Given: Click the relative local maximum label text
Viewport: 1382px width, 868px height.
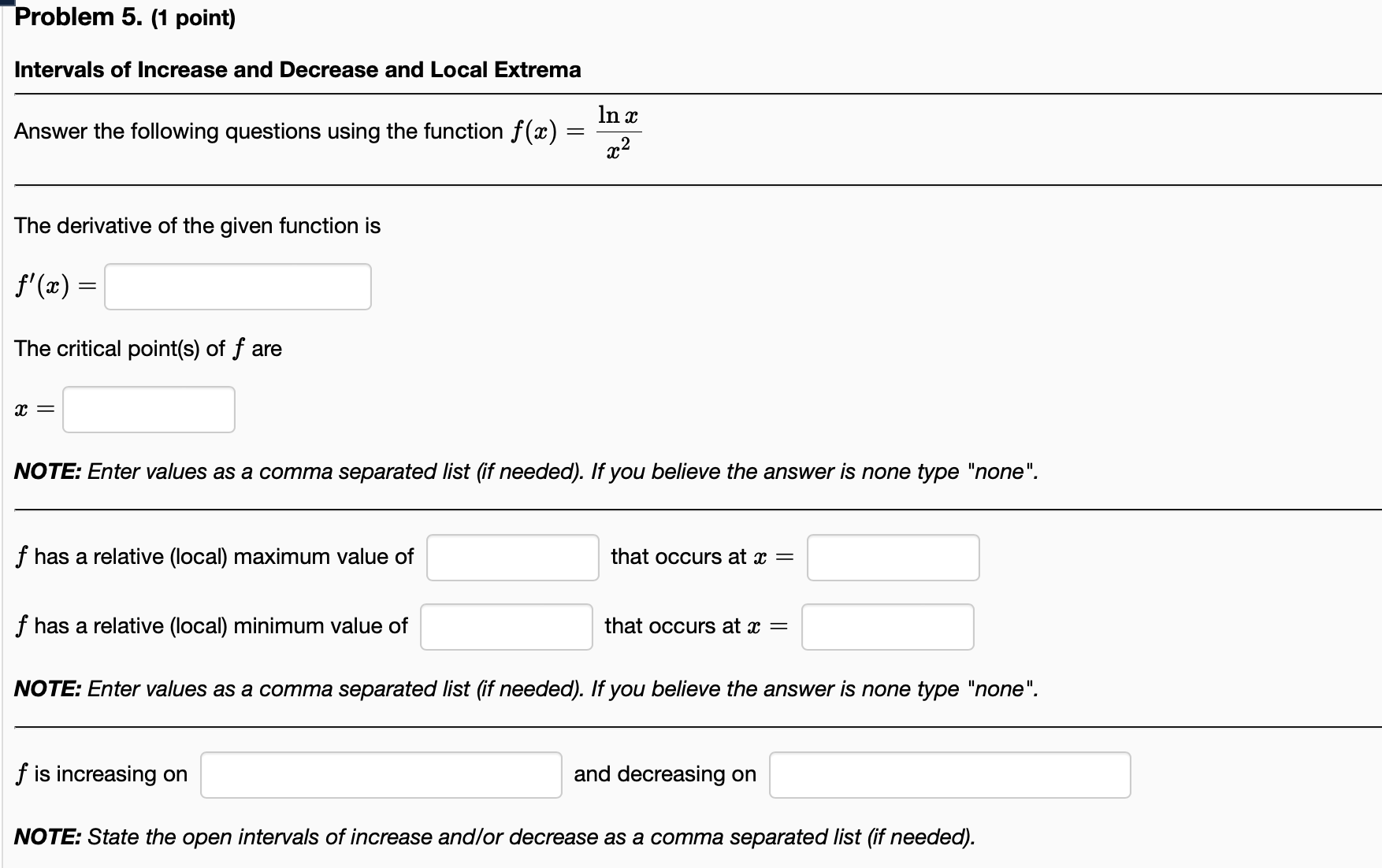Looking at the screenshot, I should point(213,556).
